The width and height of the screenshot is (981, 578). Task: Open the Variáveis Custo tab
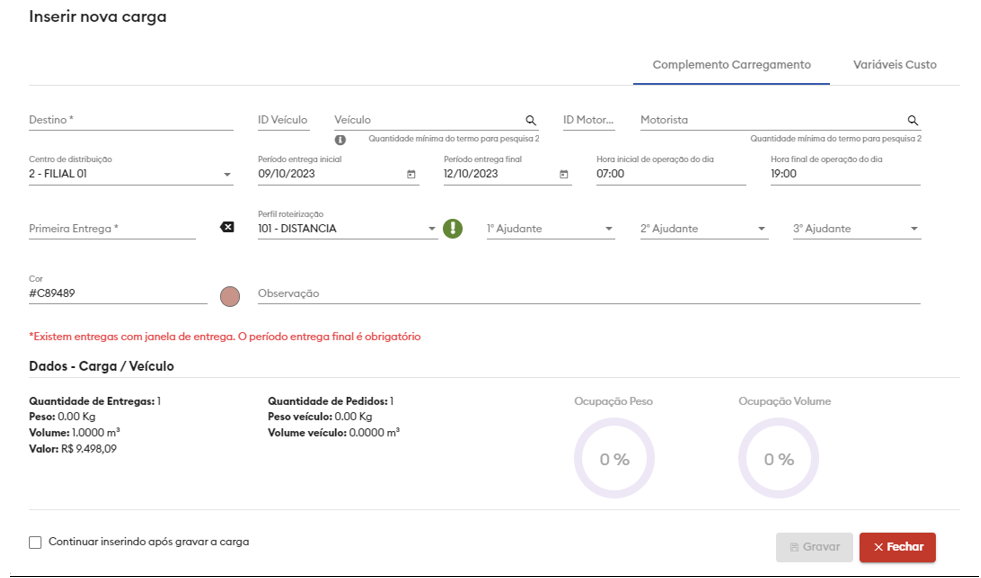894,65
